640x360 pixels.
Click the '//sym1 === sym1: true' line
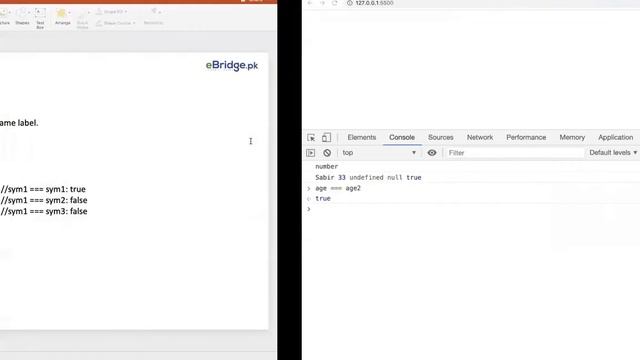(43, 189)
